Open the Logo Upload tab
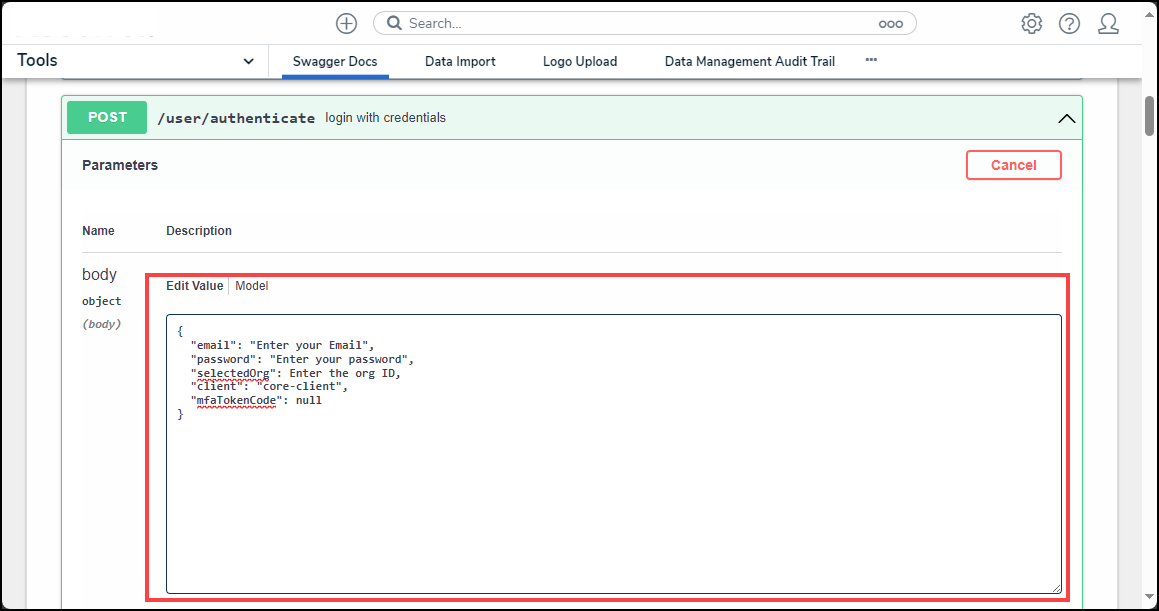This screenshot has width=1159, height=611. (580, 61)
